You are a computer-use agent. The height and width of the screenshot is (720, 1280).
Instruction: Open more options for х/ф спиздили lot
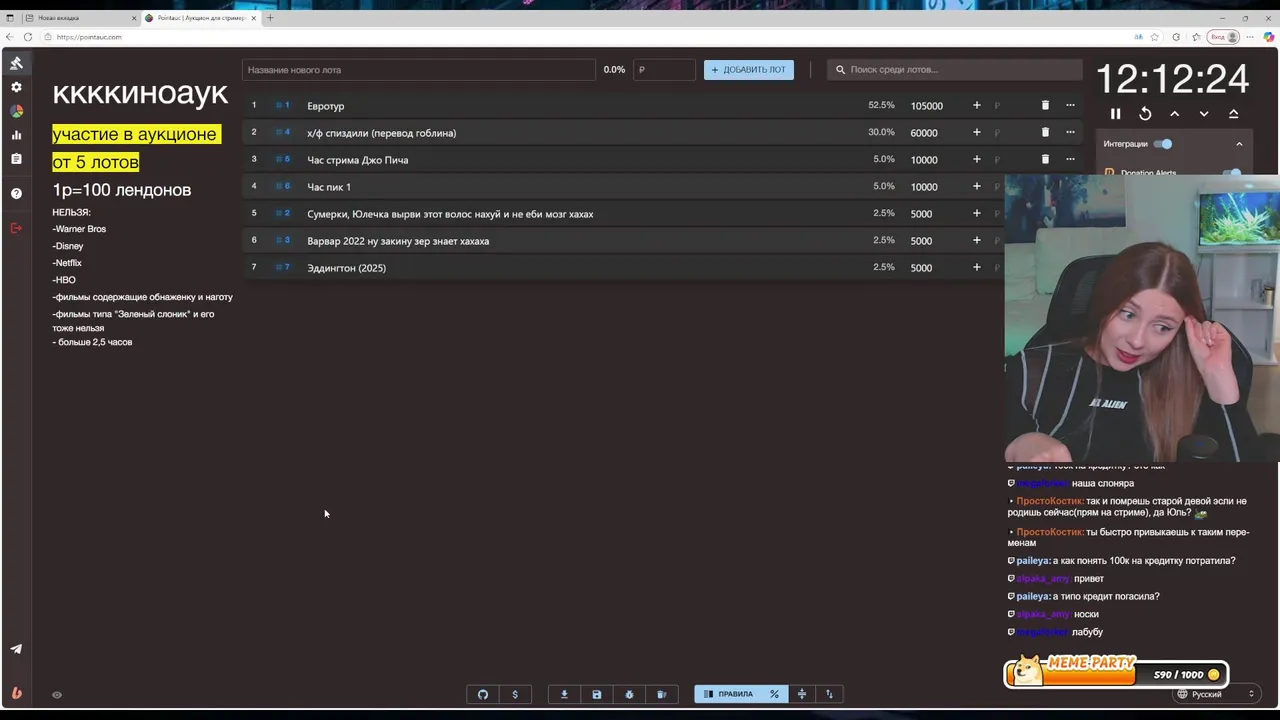tap(1070, 132)
